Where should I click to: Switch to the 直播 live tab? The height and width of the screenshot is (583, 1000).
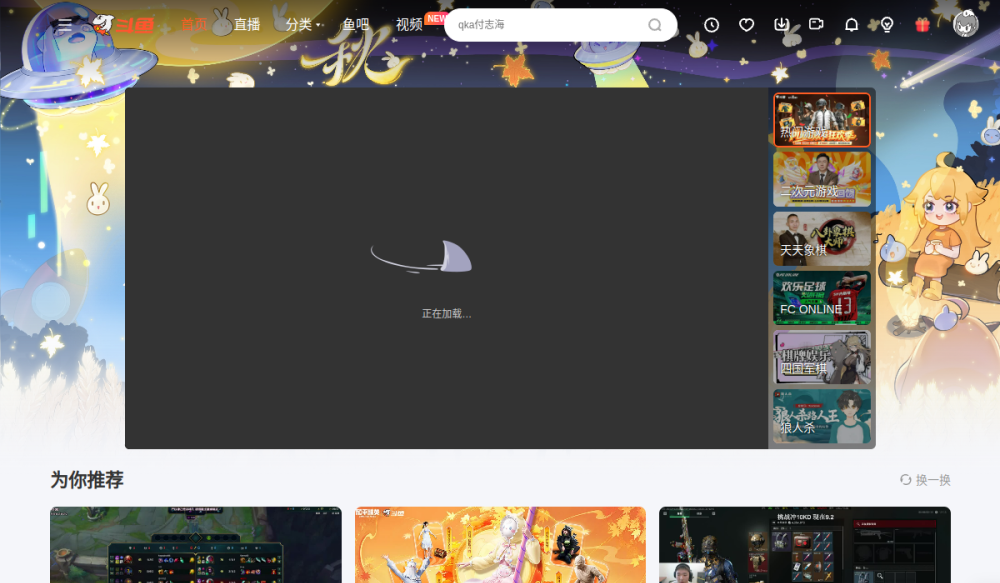click(x=247, y=25)
